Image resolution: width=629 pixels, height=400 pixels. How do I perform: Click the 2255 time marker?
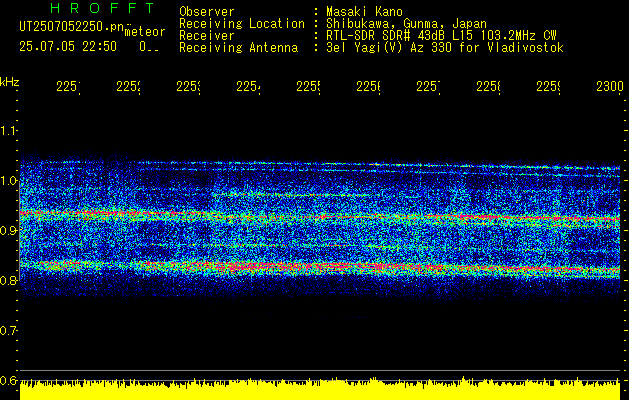308,87
